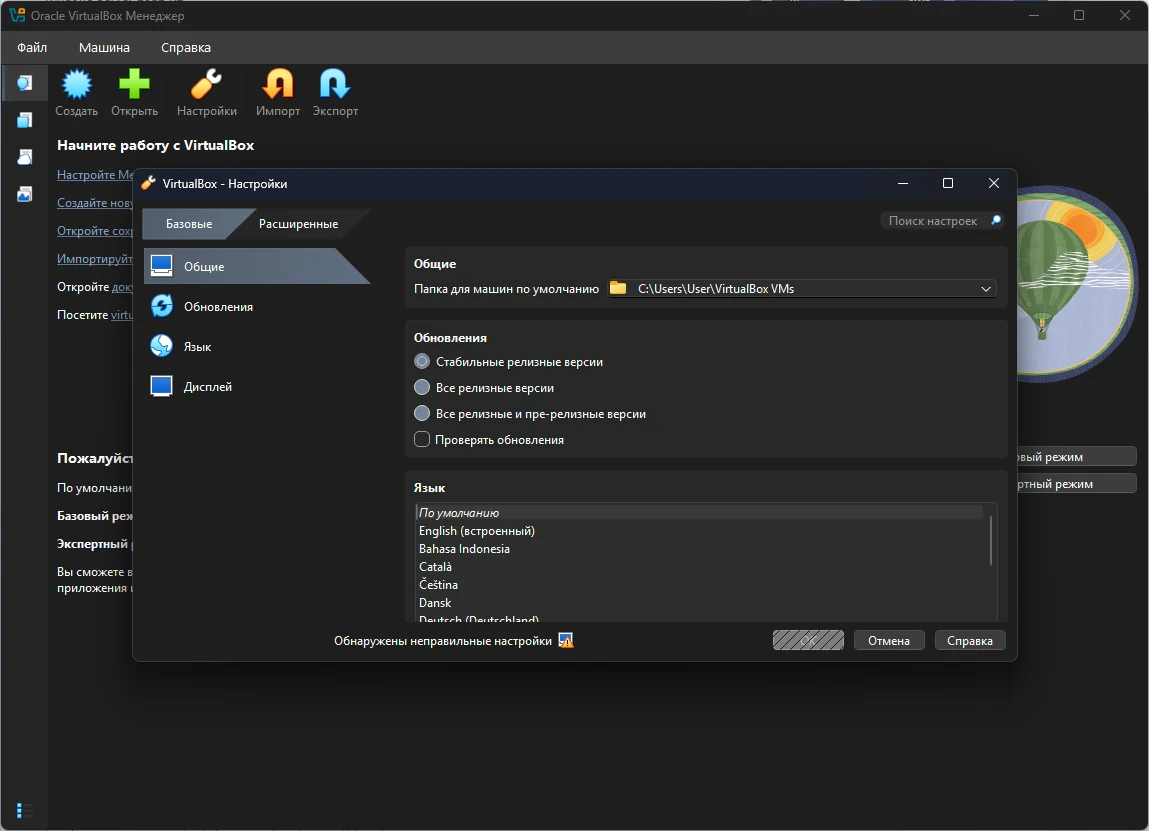
Task: Click the Поиск настроек search field
Action: tap(933, 221)
